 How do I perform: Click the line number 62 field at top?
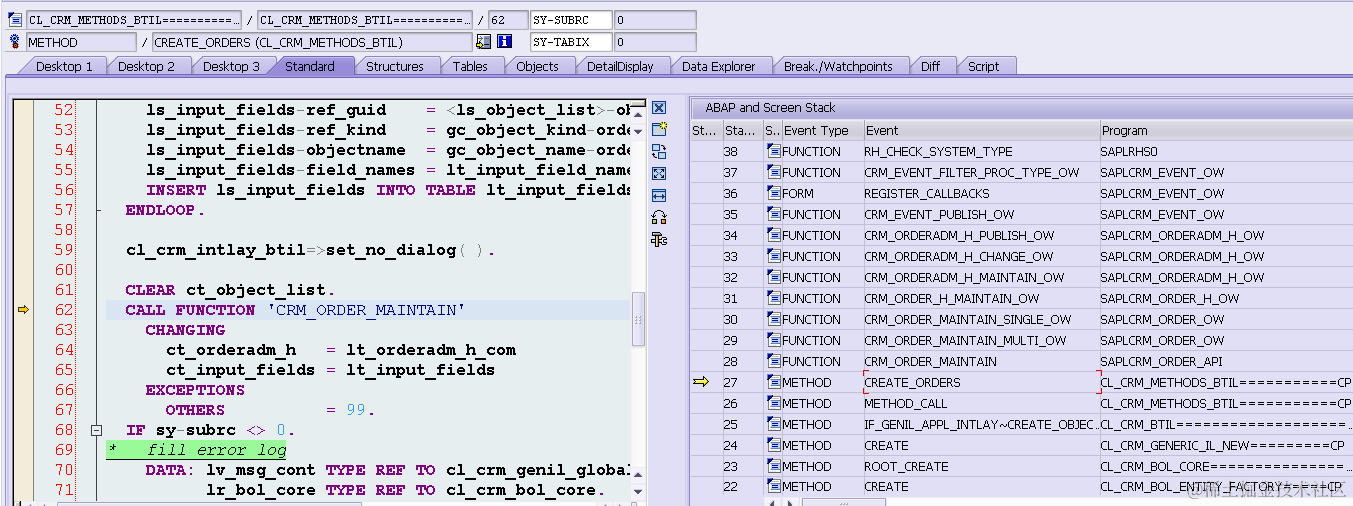click(x=508, y=20)
